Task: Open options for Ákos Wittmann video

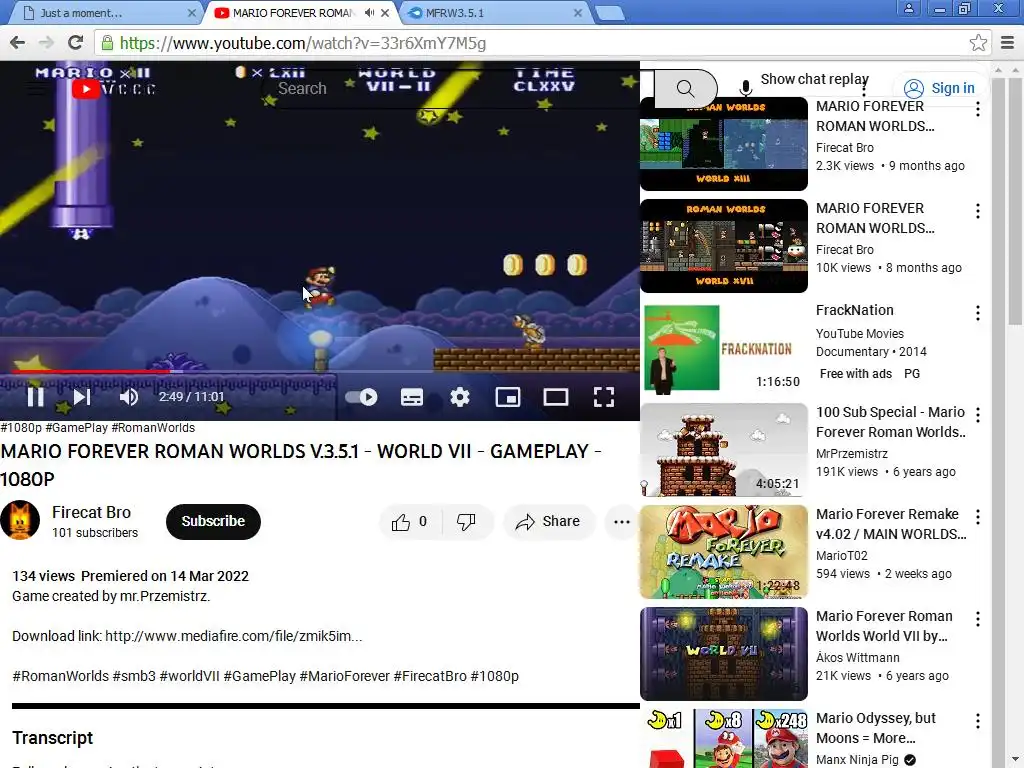Action: click(978, 619)
